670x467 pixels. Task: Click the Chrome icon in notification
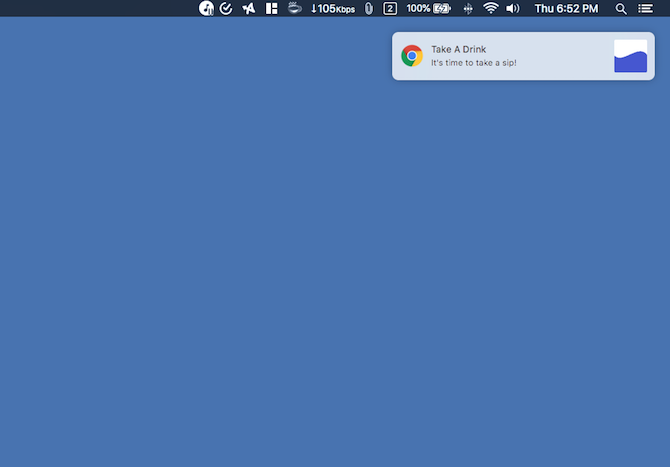tap(412, 56)
